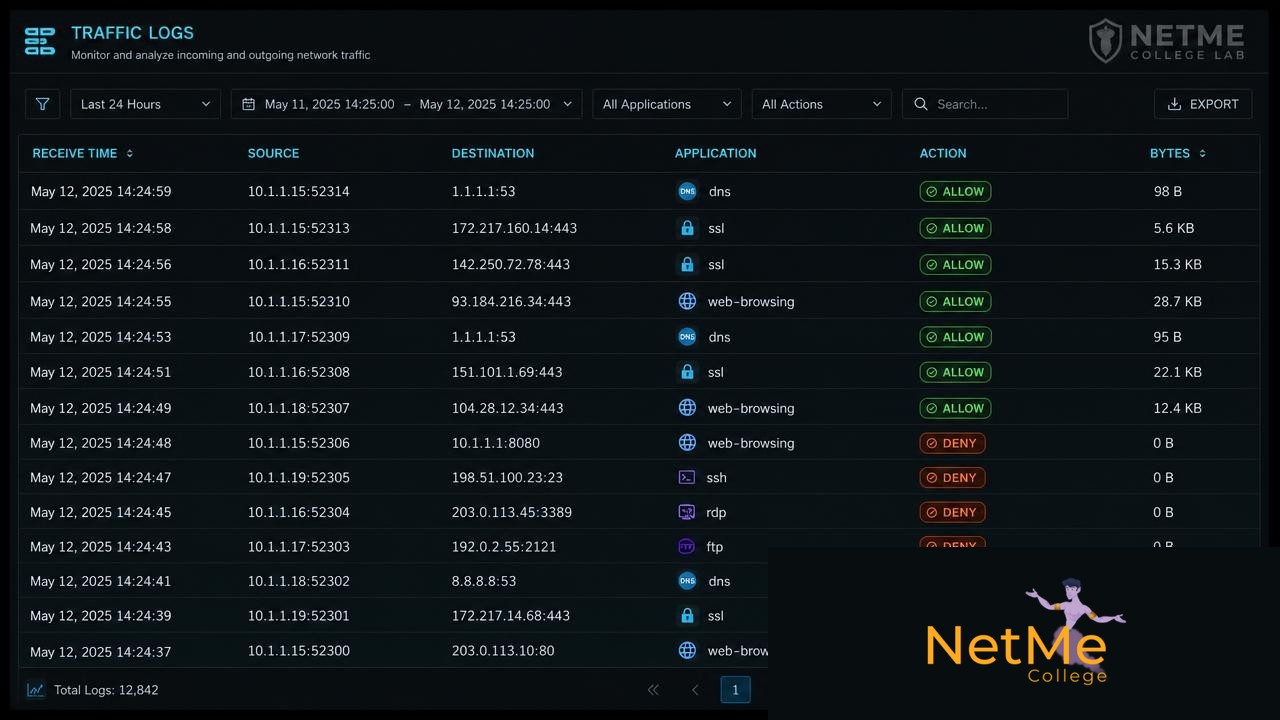Click the Traffic Logs header icon
Screen dimensions: 1280x720
pos(40,41)
